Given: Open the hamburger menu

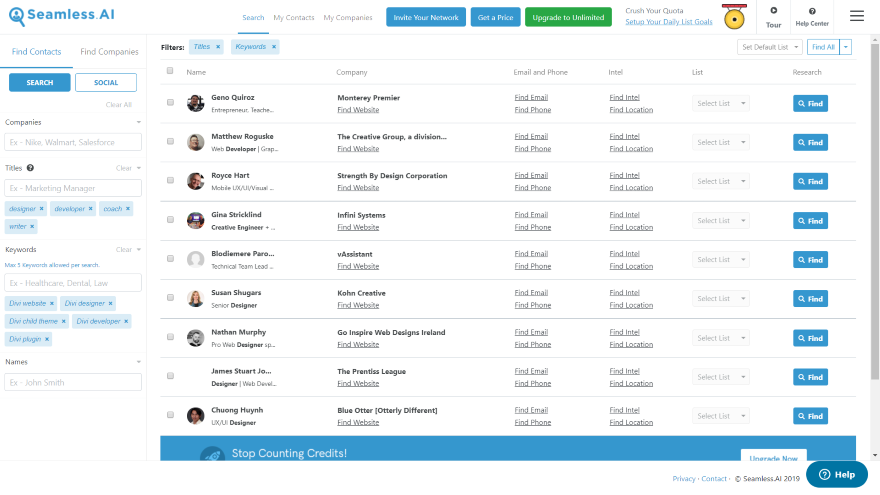Looking at the screenshot, I should click(x=856, y=16).
